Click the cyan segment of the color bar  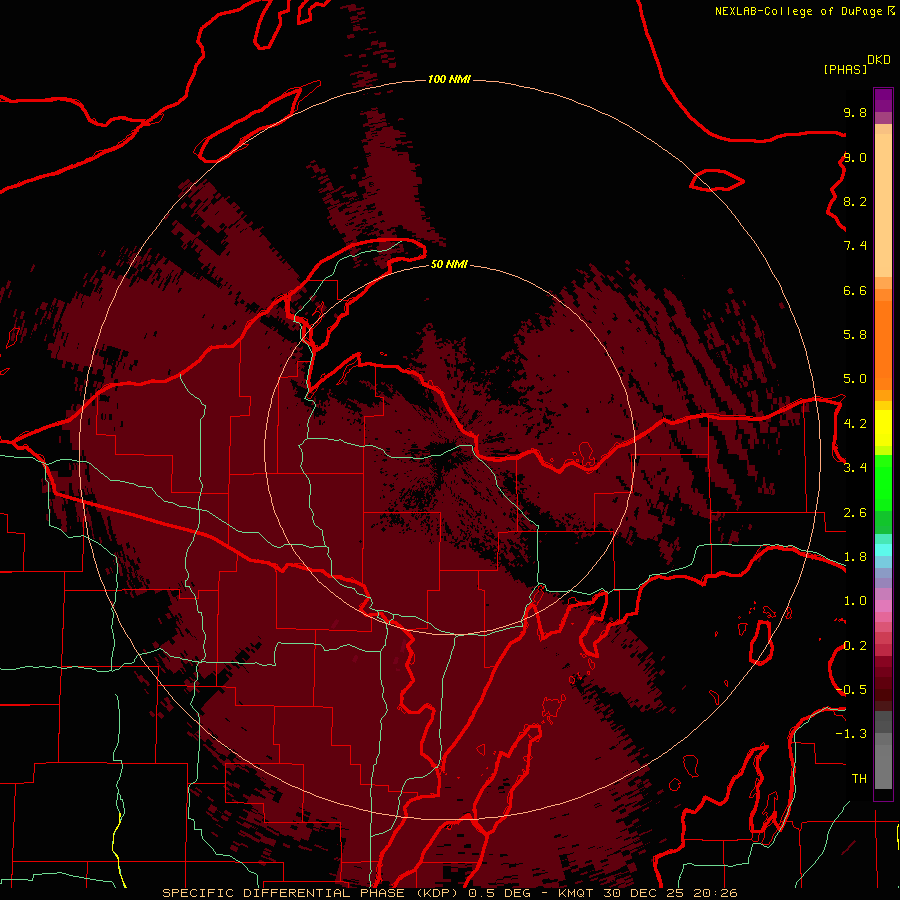click(883, 550)
